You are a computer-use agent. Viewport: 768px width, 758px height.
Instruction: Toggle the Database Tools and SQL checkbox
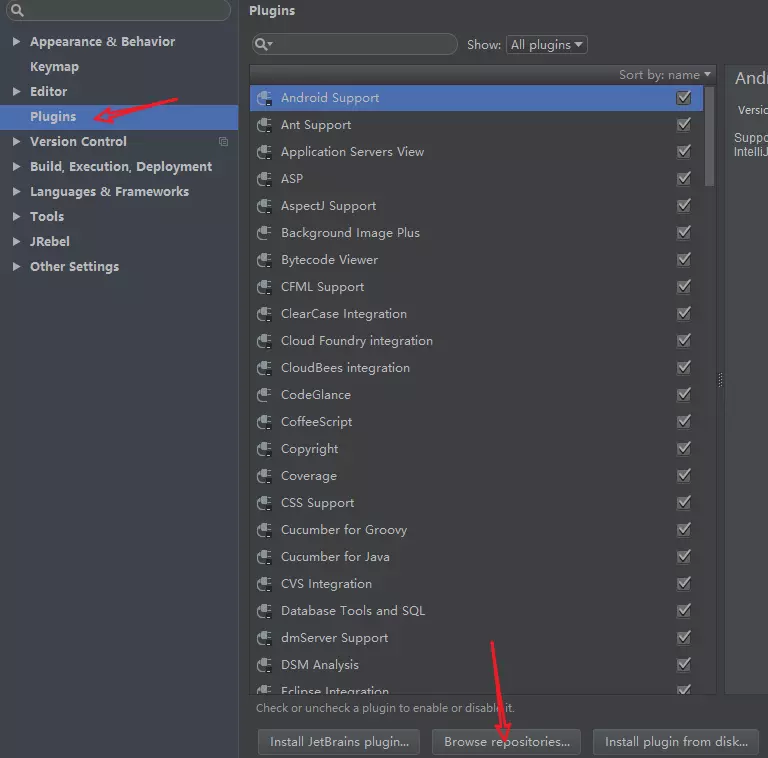pos(684,611)
